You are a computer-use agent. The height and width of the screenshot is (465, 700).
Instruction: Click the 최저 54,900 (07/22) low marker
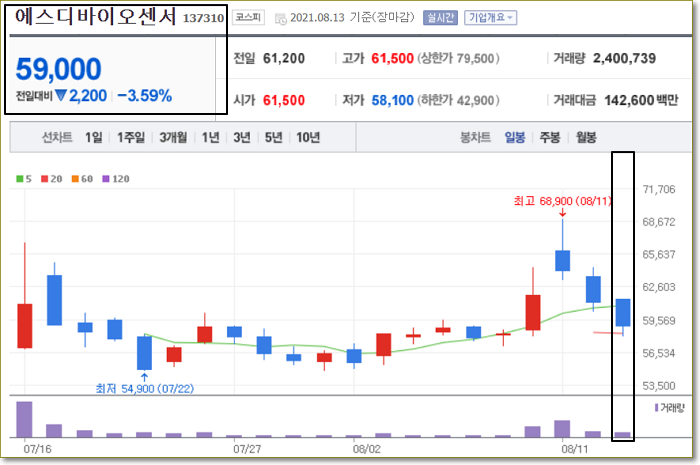[145, 389]
